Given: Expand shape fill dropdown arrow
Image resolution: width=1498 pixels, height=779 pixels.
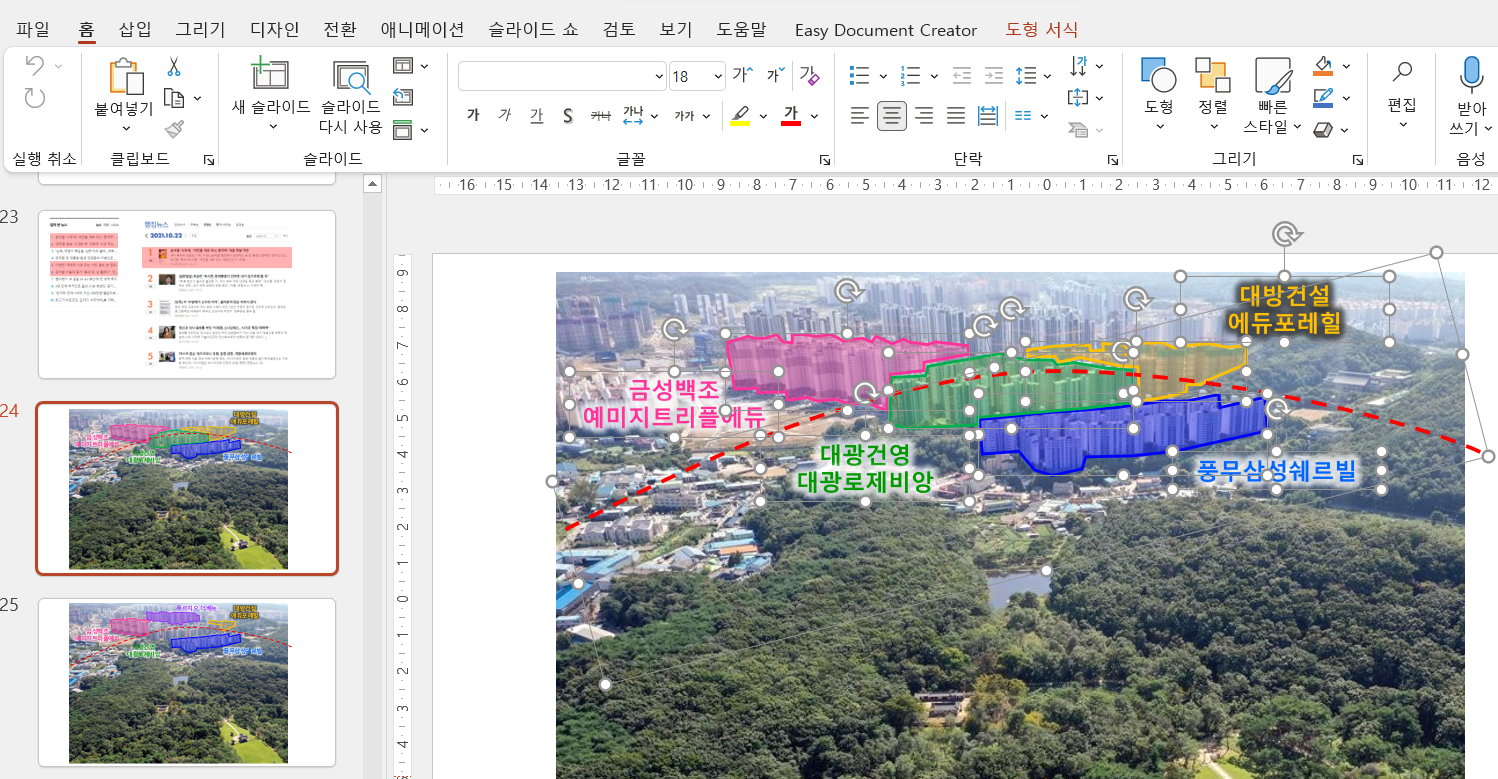Looking at the screenshot, I should (1346, 66).
